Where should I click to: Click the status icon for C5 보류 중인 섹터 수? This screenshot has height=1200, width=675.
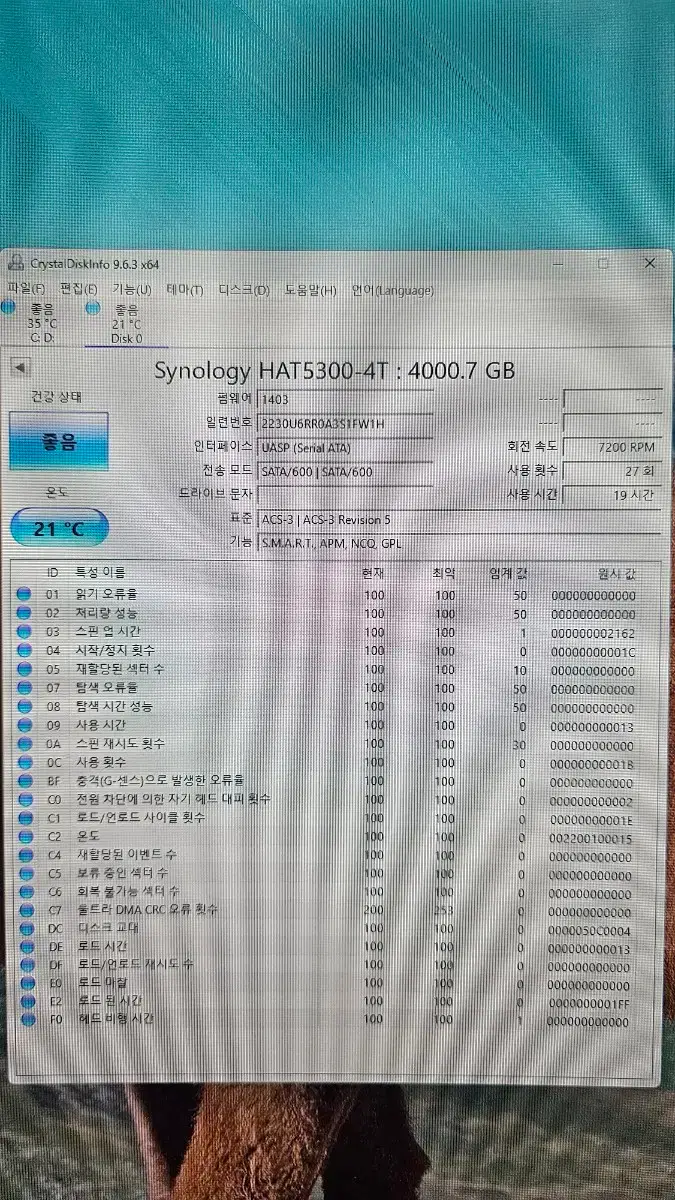[24, 875]
